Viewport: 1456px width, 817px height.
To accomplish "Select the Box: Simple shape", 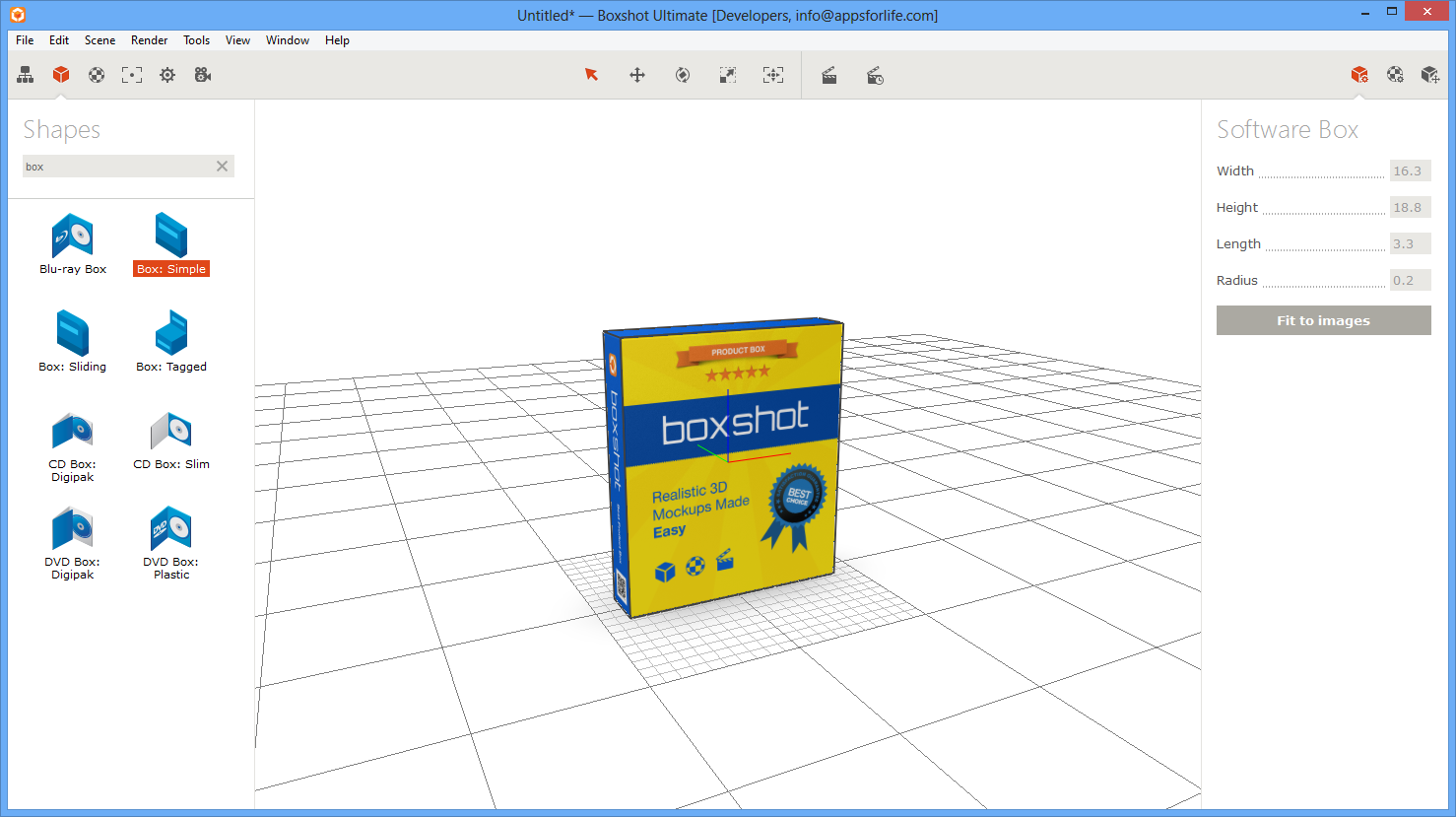I will [171, 244].
